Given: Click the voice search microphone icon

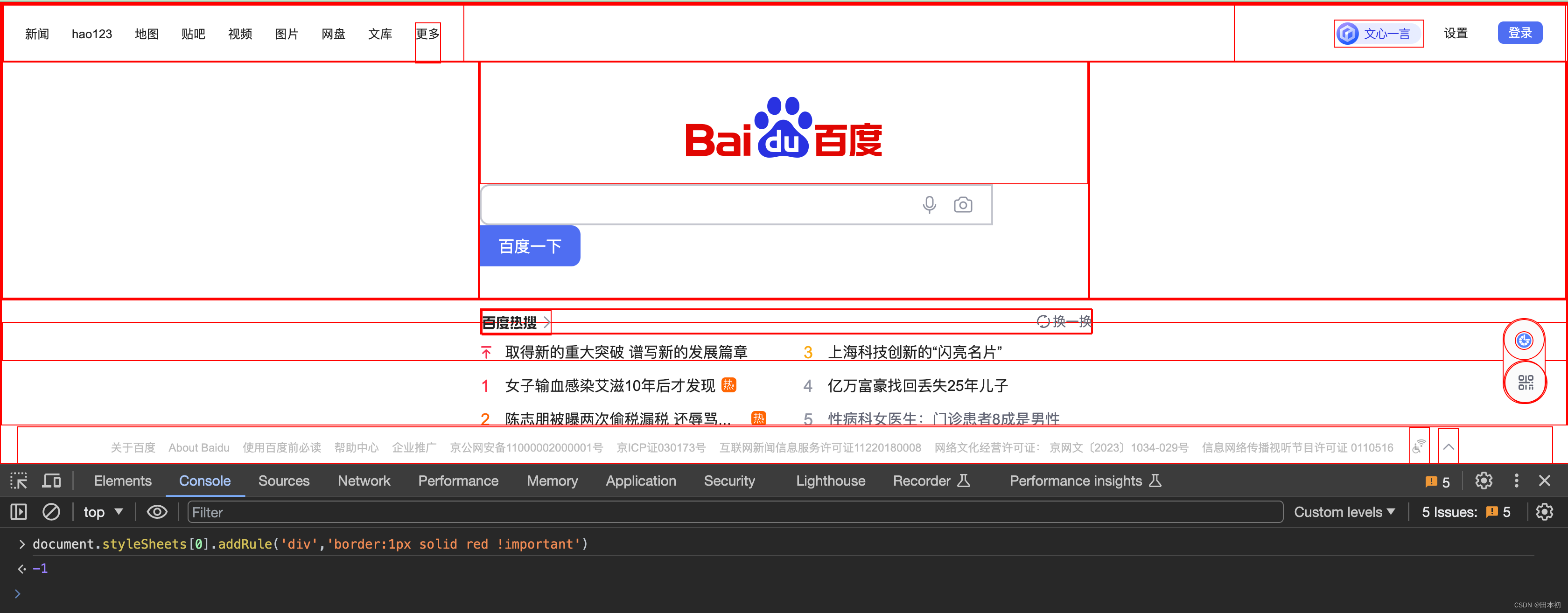Looking at the screenshot, I should coord(929,204).
